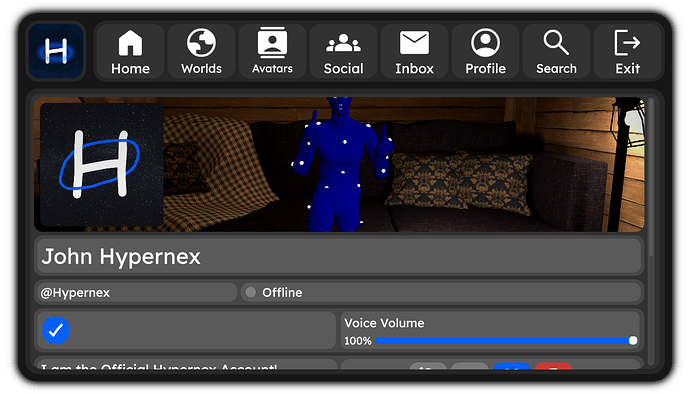This screenshot has height=394, width=690.
Task: Click the John Hypernex display name
Action: tap(121, 257)
